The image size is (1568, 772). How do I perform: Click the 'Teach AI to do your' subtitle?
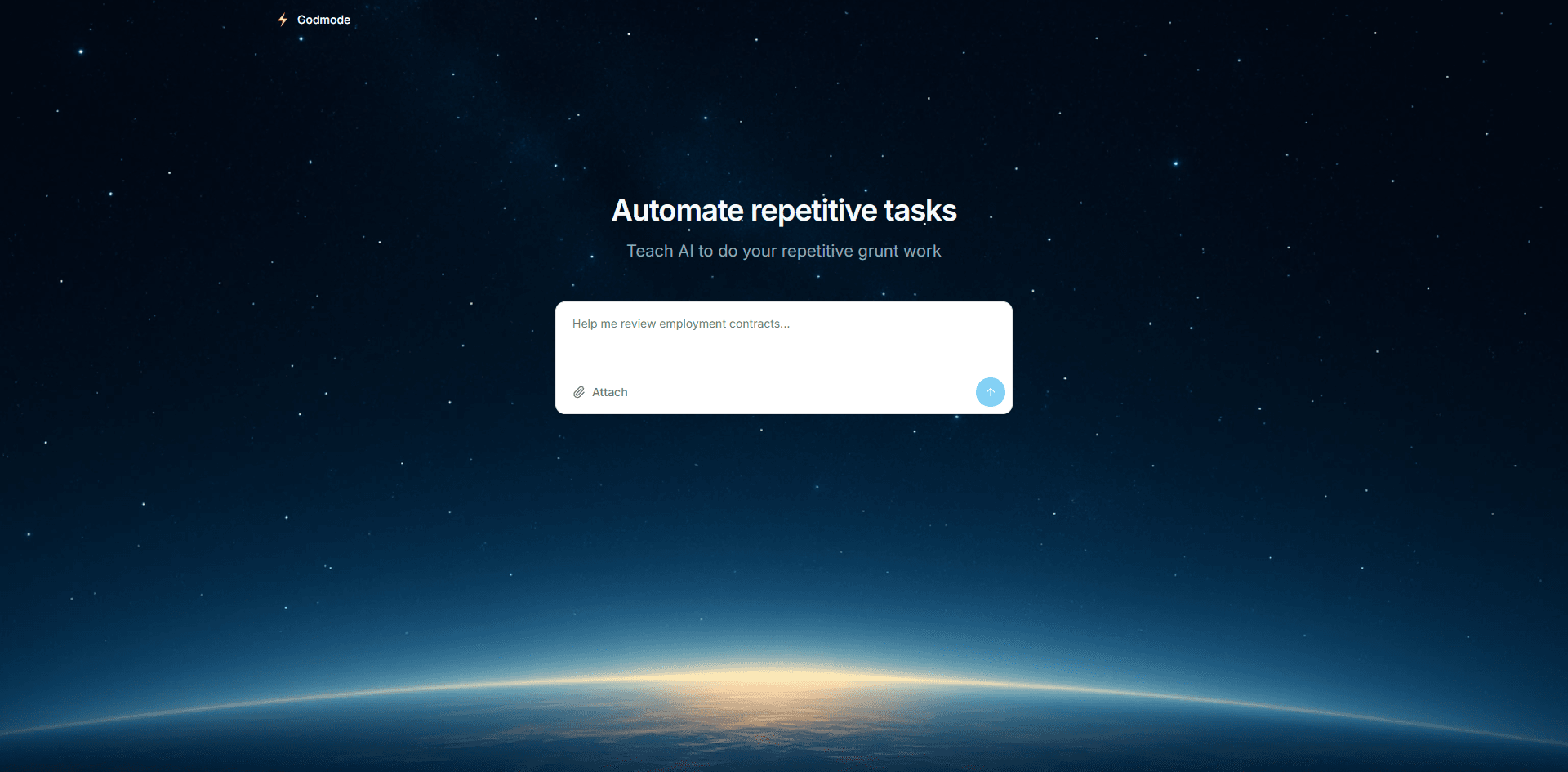tap(783, 251)
